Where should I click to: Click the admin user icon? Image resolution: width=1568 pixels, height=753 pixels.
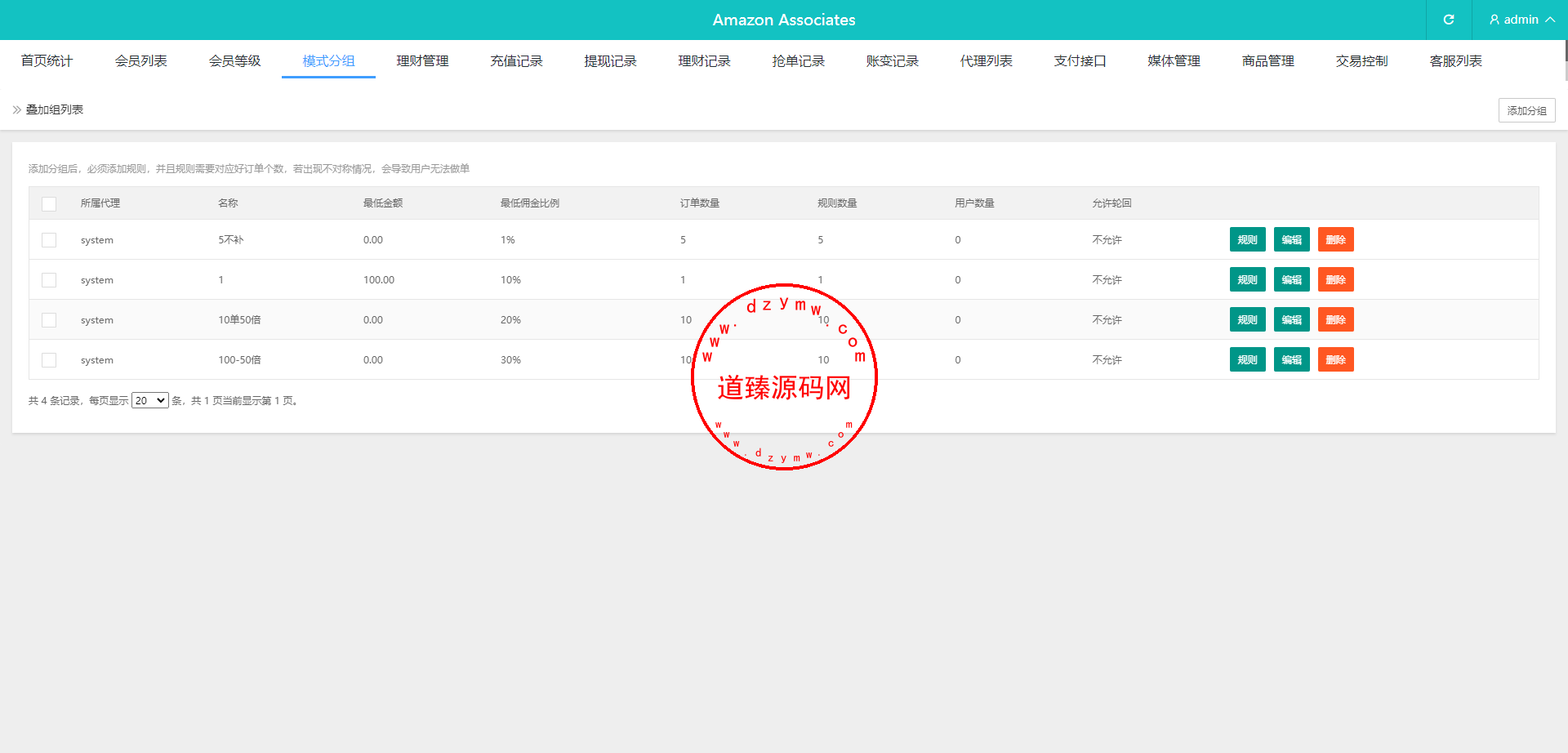point(1494,20)
